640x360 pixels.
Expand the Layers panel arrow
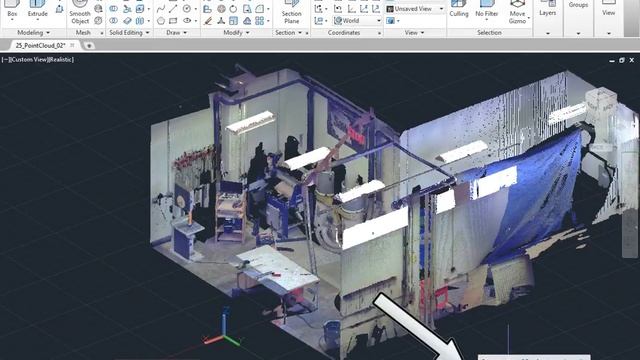coord(547,33)
